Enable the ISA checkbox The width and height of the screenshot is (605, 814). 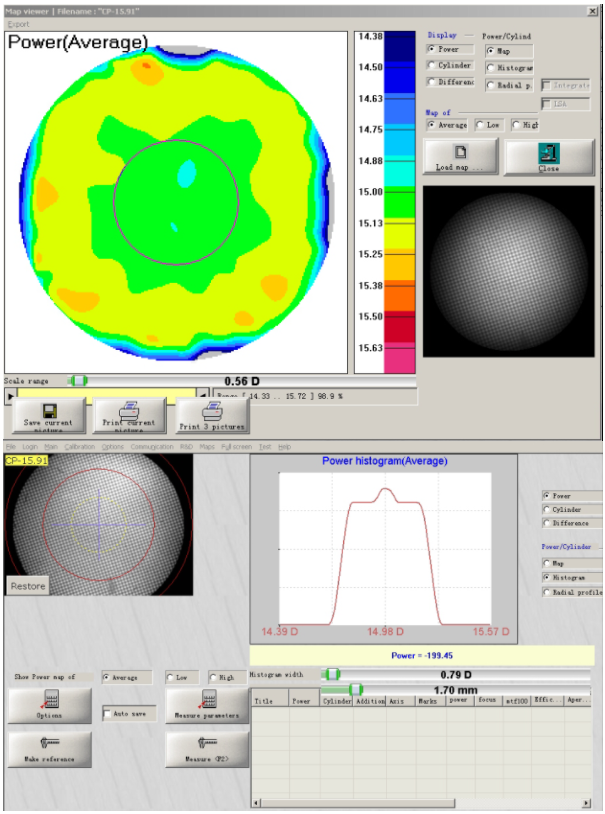pyautogui.click(x=546, y=104)
